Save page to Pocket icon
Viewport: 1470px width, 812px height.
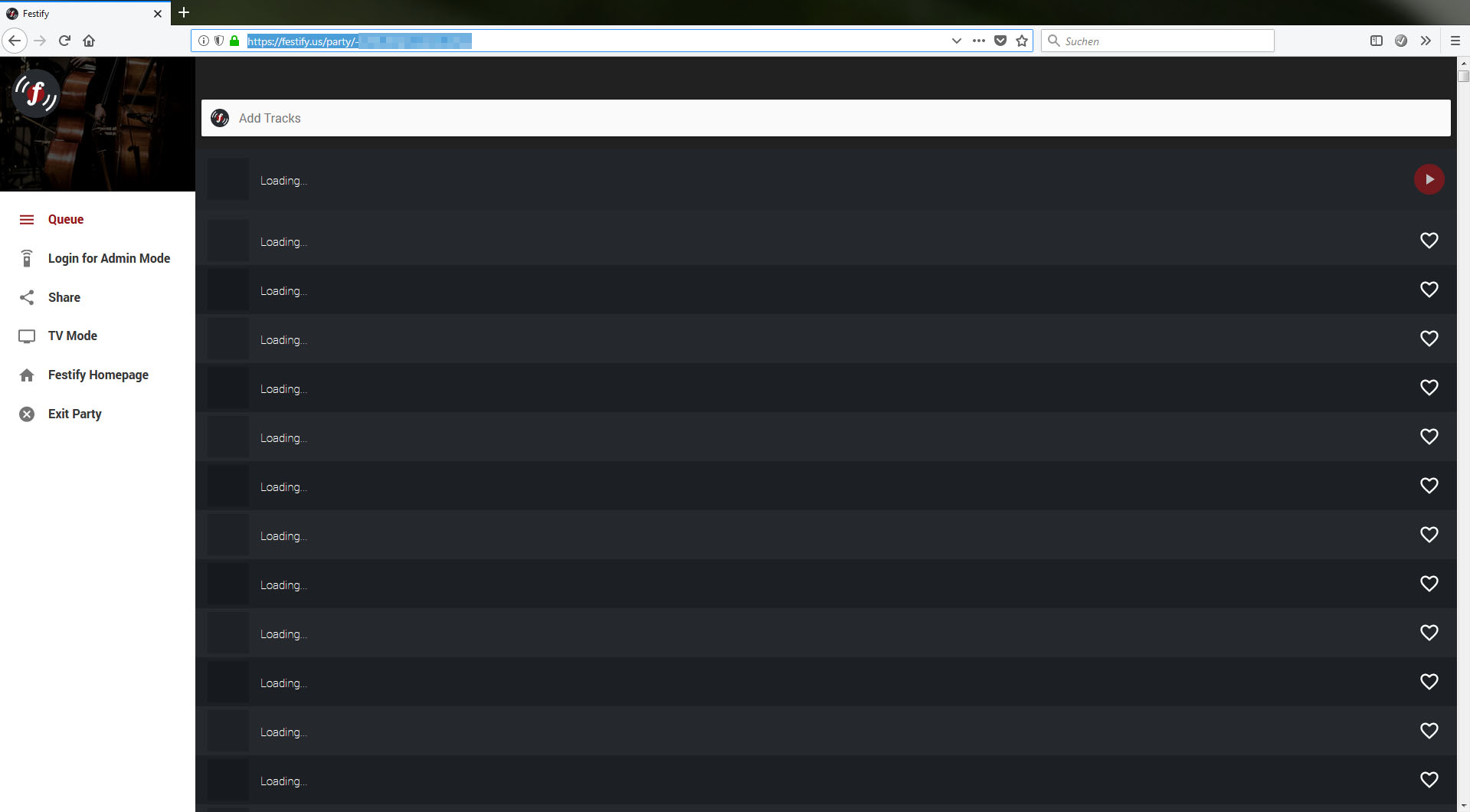click(1000, 41)
